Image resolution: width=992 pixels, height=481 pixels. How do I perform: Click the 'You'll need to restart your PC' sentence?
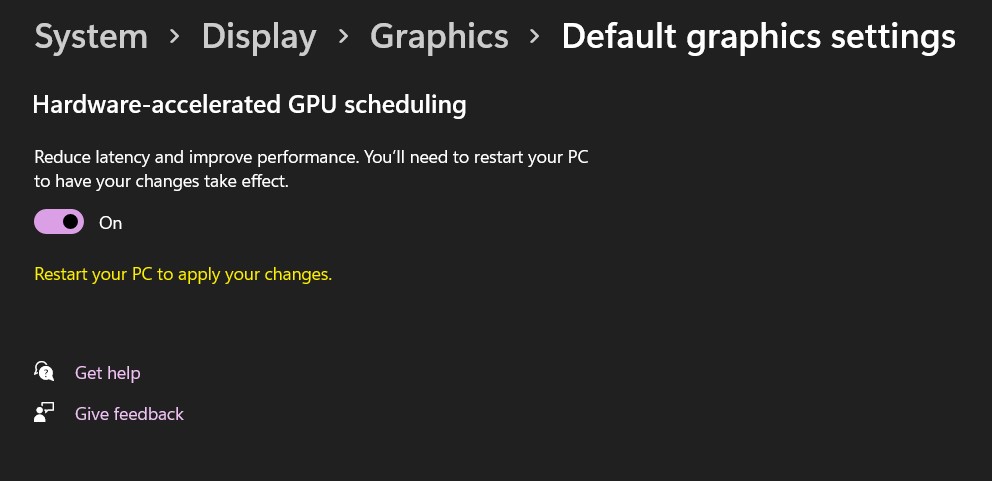[478, 157]
